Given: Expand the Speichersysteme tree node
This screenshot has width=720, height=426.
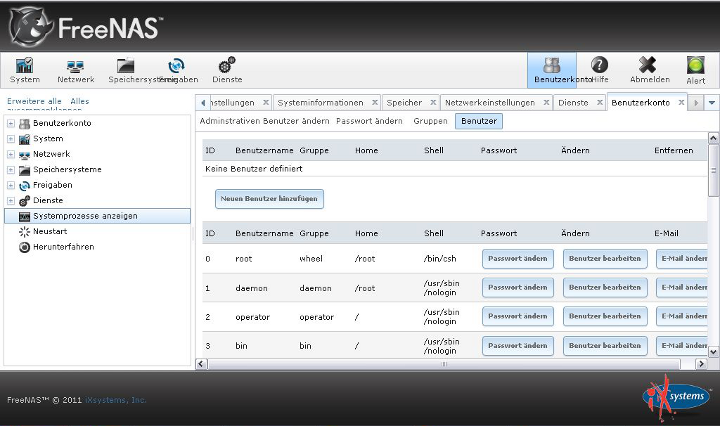Looking at the screenshot, I should click(x=11, y=170).
